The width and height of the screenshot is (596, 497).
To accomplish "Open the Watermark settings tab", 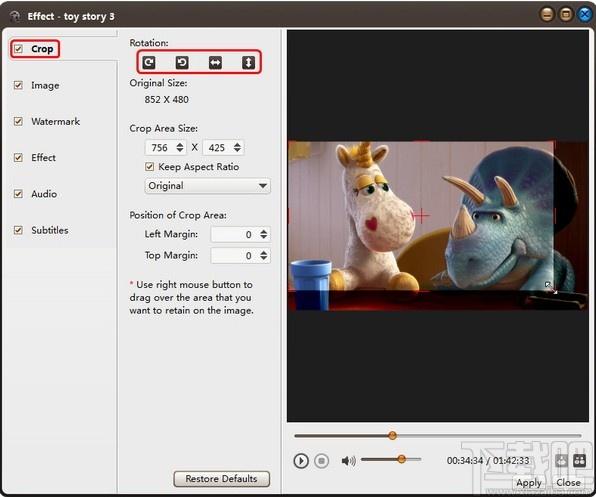I will coord(55,122).
